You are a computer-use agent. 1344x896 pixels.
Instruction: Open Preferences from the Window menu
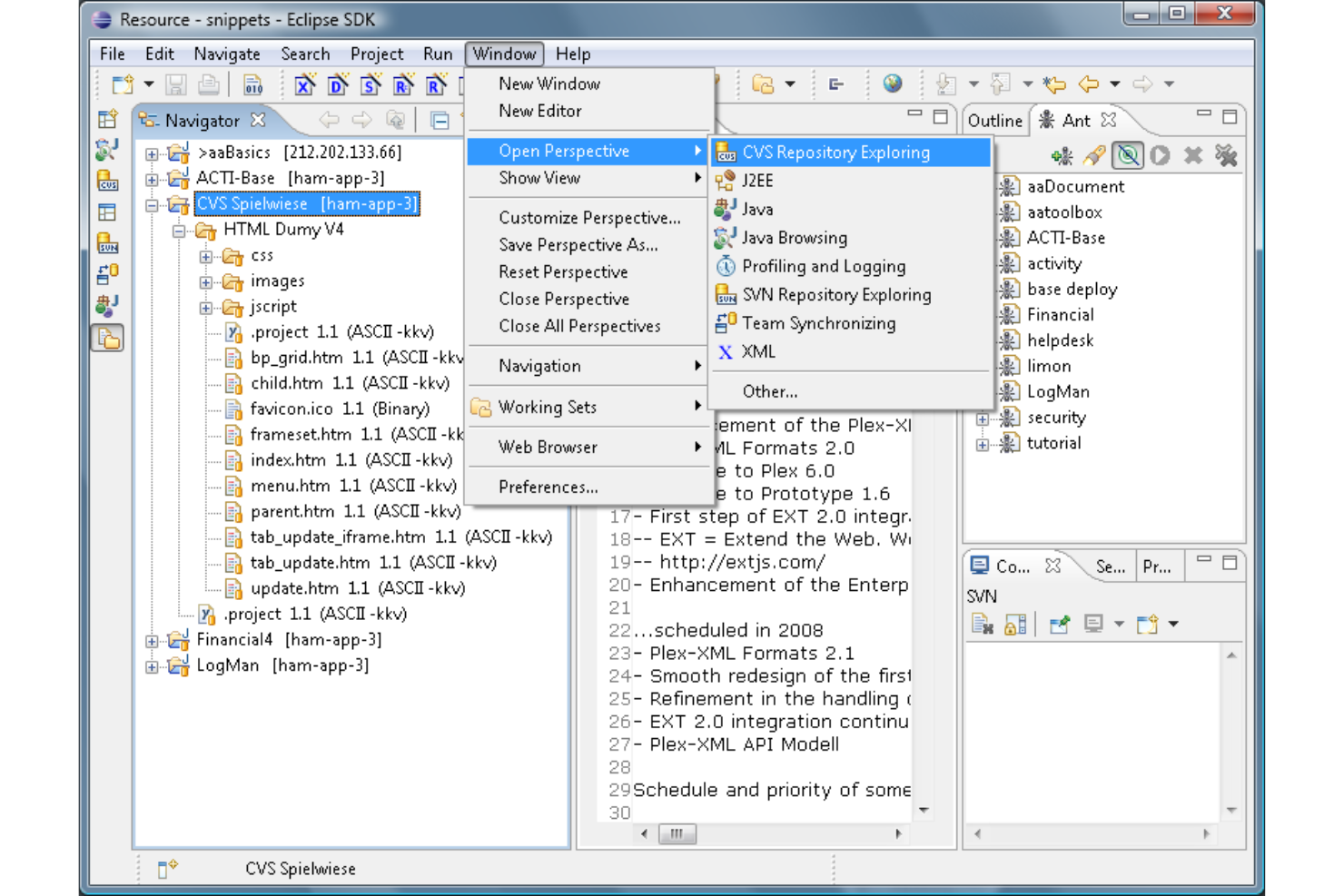click(x=548, y=487)
